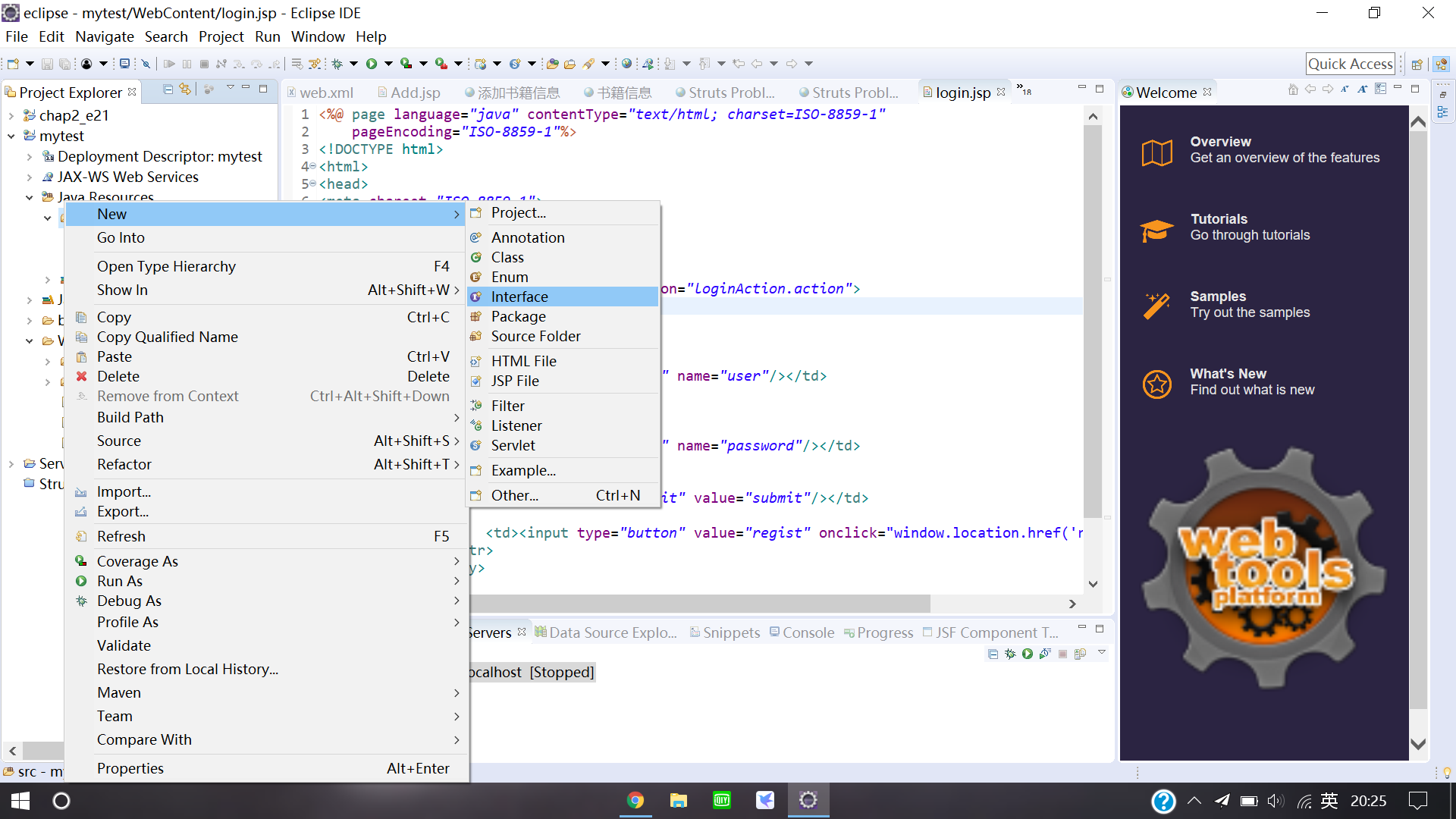The image size is (1456, 819).
Task: Start the server in the Servers view
Action: 1027,653
